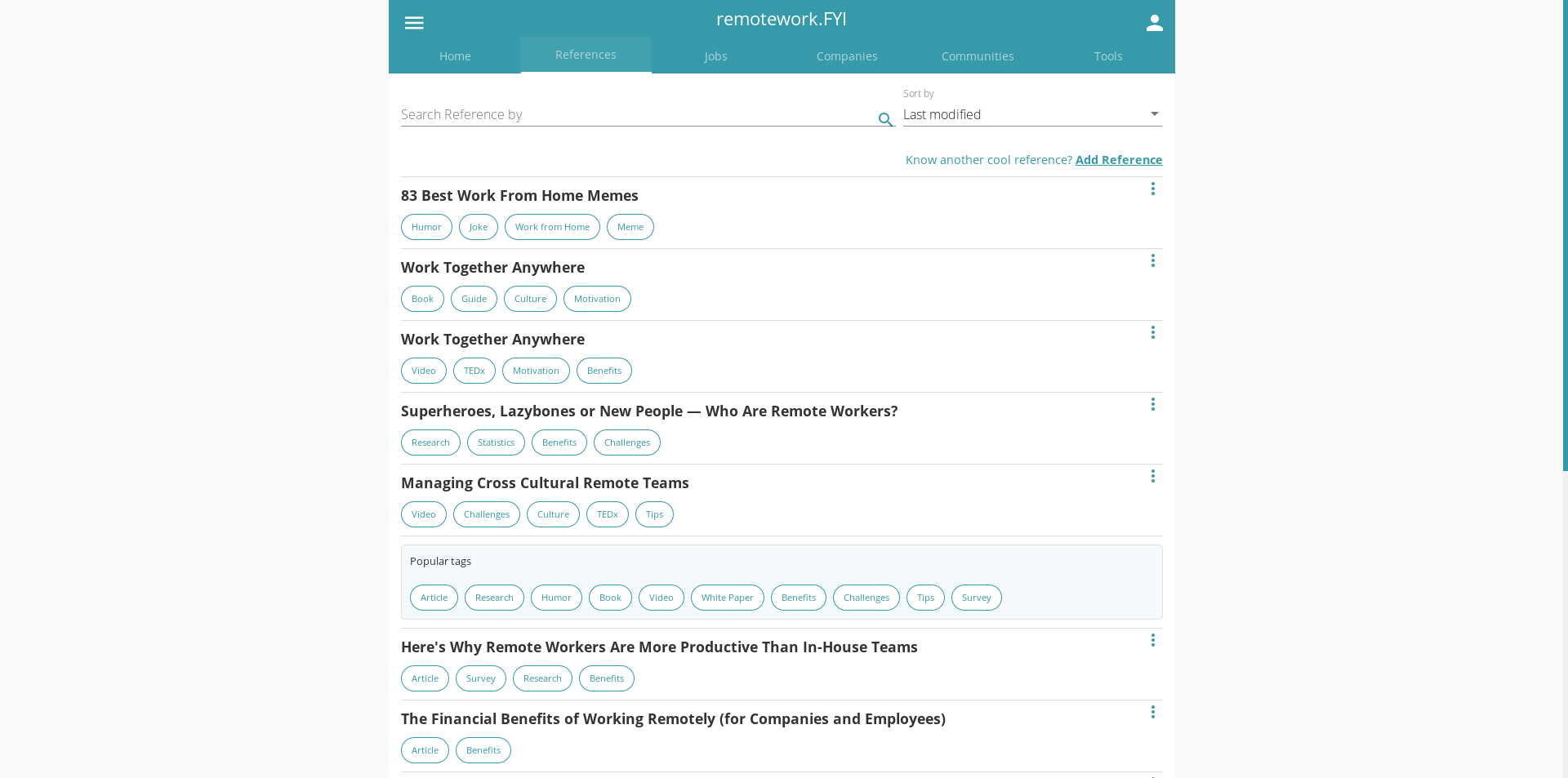This screenshot has height=778, width=1568.
Task: Select Article tag in Popular tags
Action: (x=434, y=598)
